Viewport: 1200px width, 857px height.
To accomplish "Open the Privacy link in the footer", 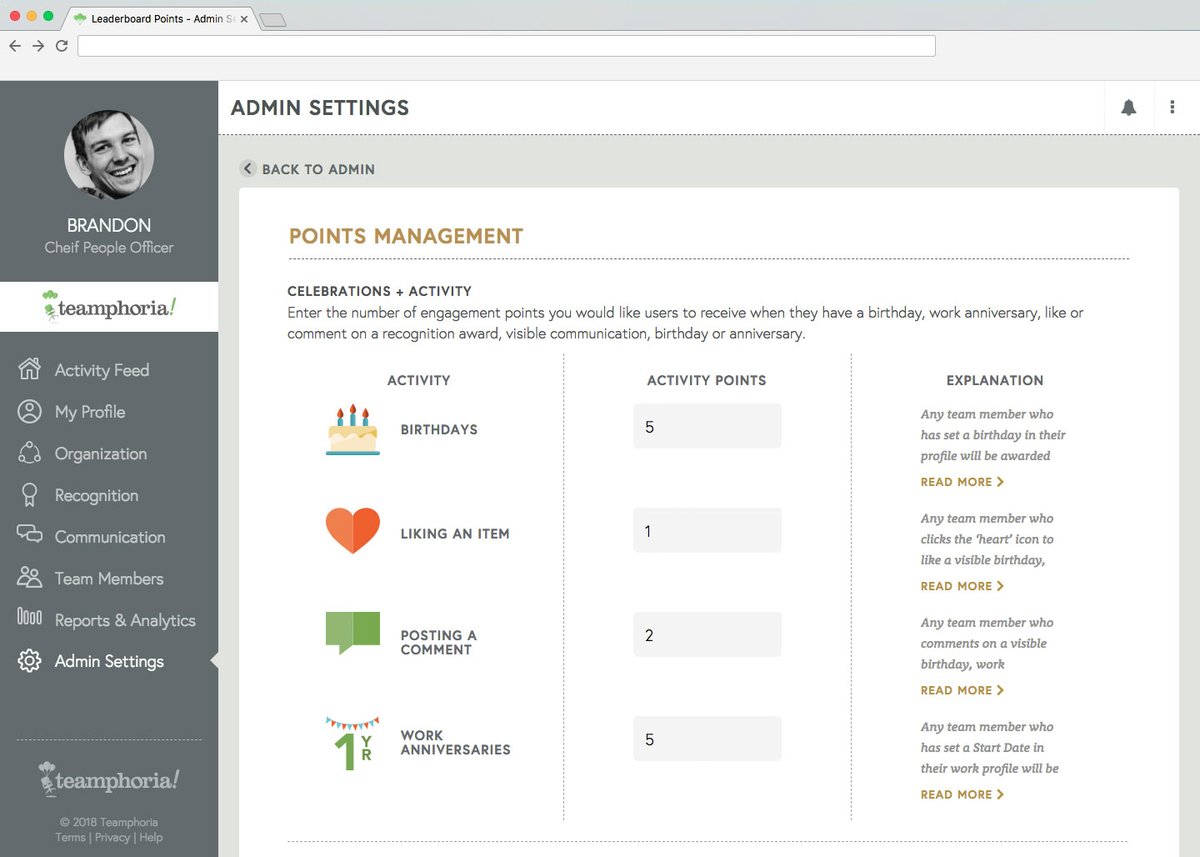I will 112,837.
